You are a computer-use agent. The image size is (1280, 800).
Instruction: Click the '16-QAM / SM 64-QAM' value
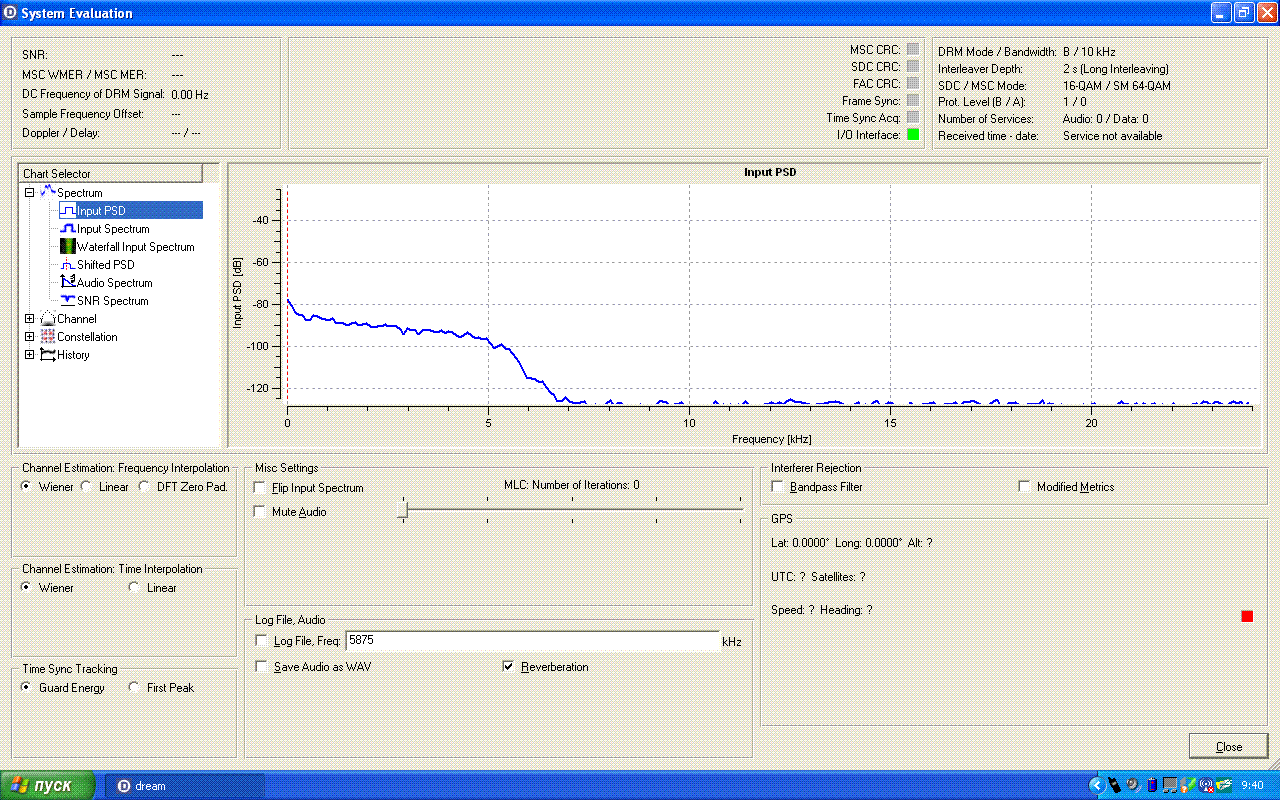tap(1117, 86)
